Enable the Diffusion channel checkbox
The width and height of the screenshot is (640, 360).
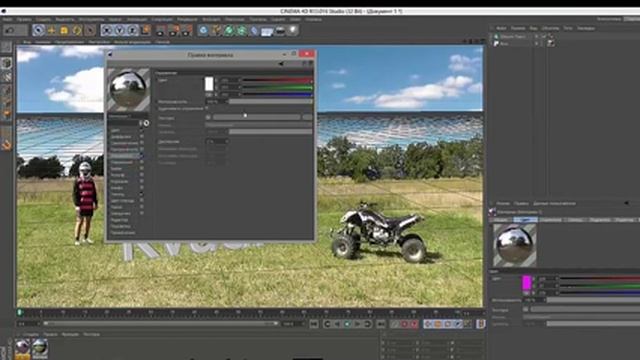(x=142, y=137)
